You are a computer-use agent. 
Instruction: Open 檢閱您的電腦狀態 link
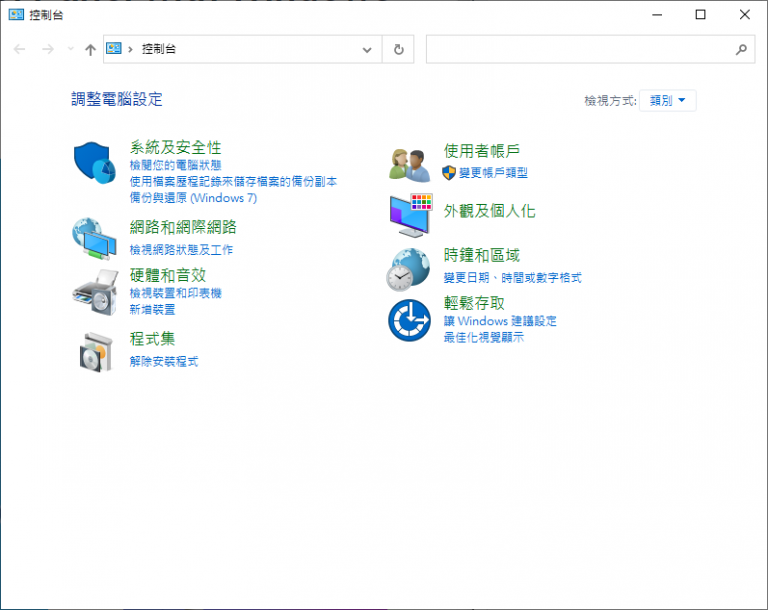(175, 165)
